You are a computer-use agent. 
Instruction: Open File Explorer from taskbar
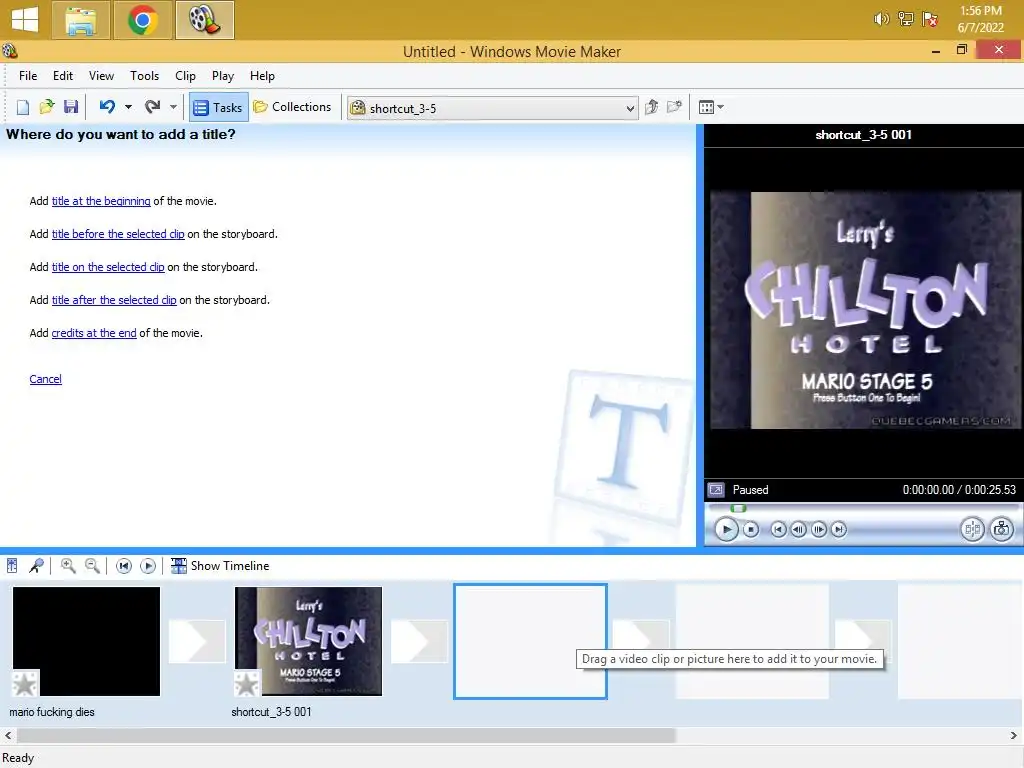[x=81, y=20]
